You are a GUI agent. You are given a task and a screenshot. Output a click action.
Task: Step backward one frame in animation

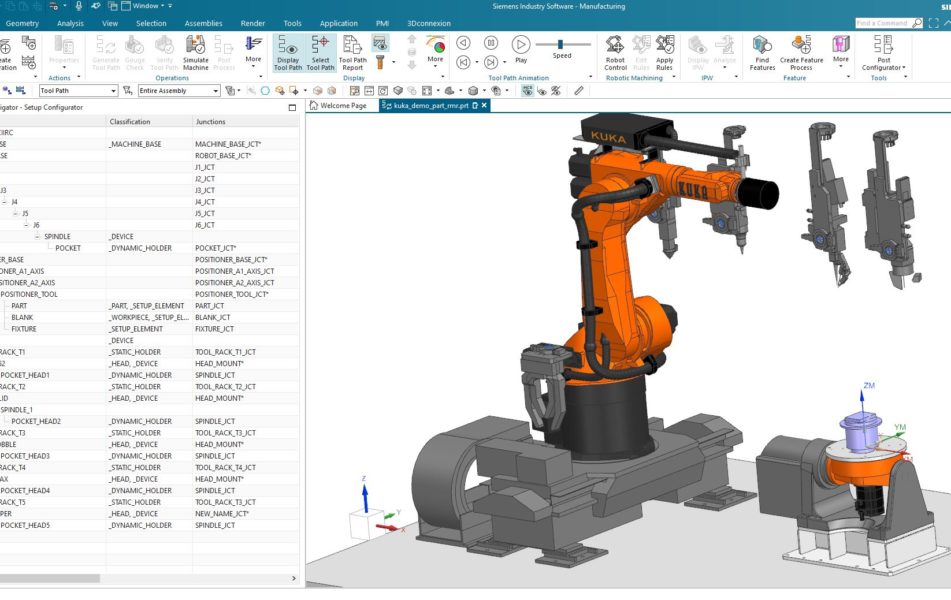click(x=463, y=42)
